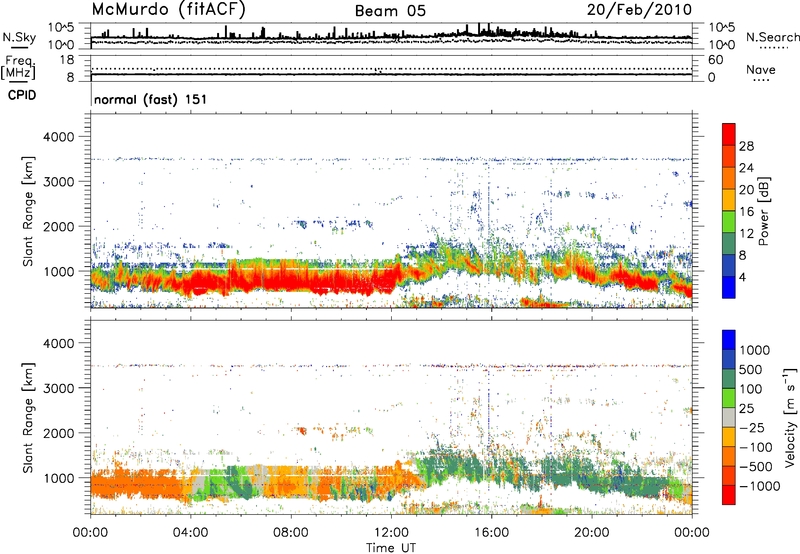This screenshot has height=554, width=800.
Task: Click the -500 label on Velocity colorbar
Action: point(756,467)
